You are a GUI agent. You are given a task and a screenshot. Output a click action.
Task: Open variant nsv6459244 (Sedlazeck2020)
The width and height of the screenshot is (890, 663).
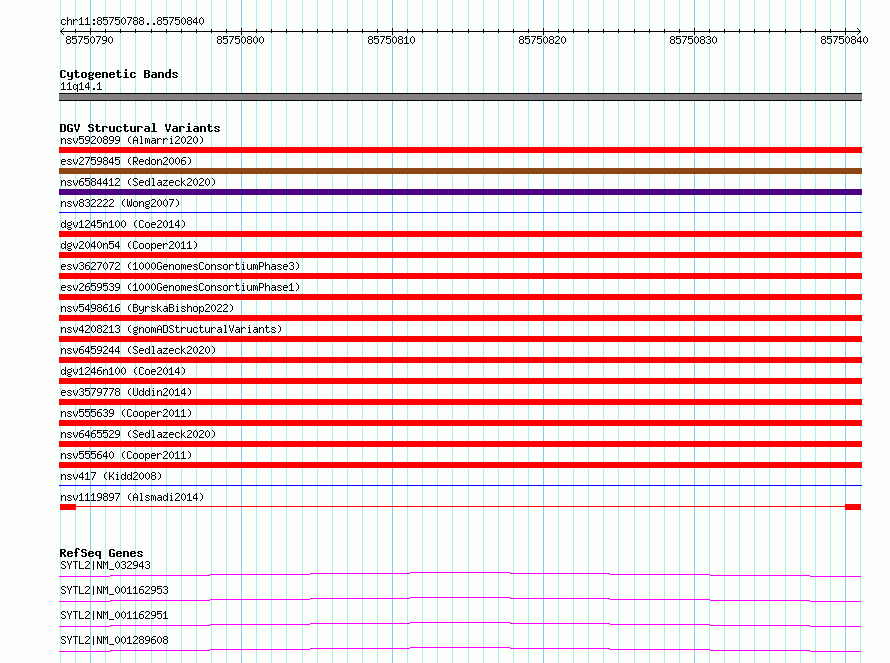138,350
